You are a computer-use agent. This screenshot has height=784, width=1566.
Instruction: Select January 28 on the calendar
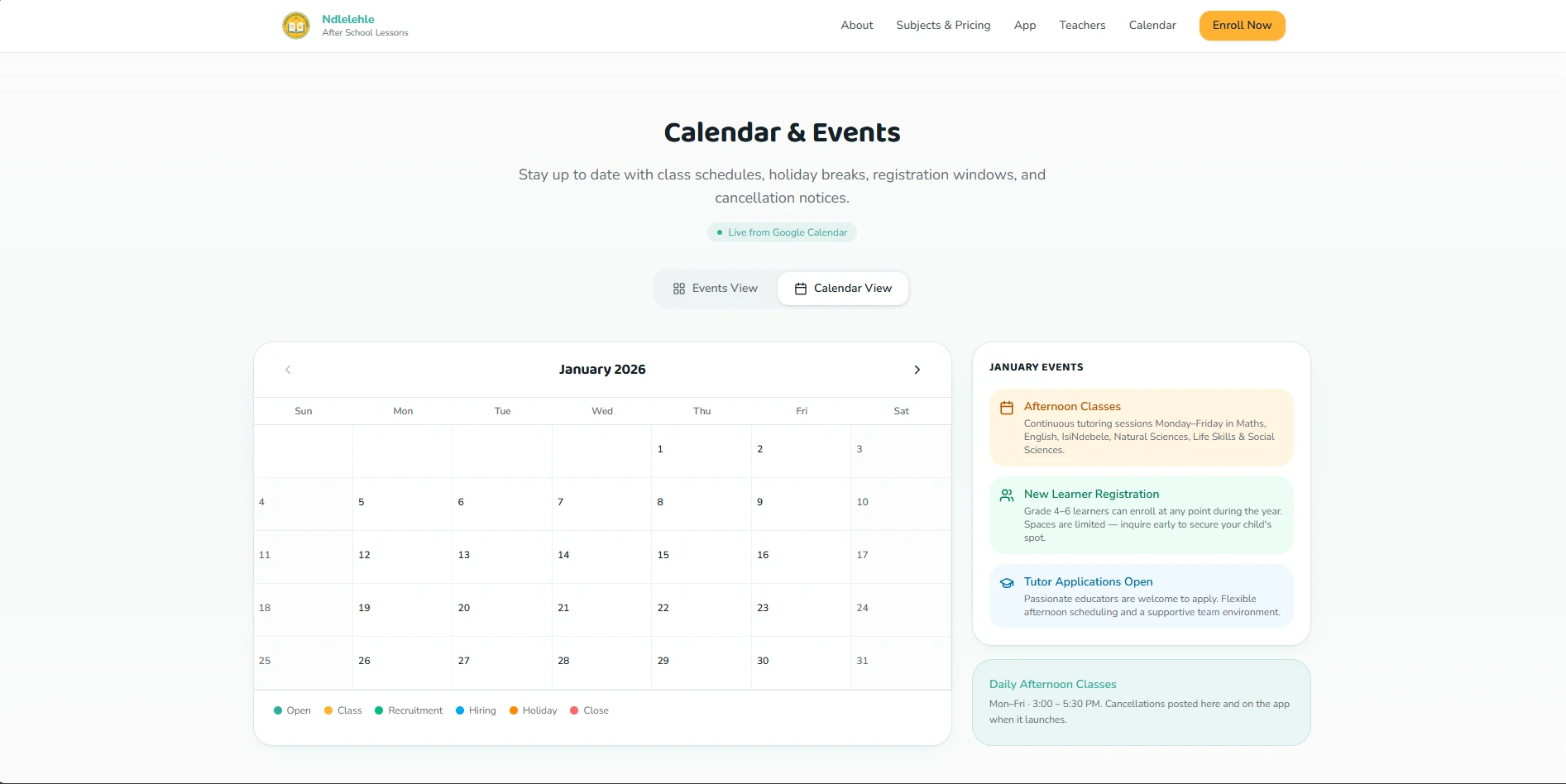[x=601, y=663]
